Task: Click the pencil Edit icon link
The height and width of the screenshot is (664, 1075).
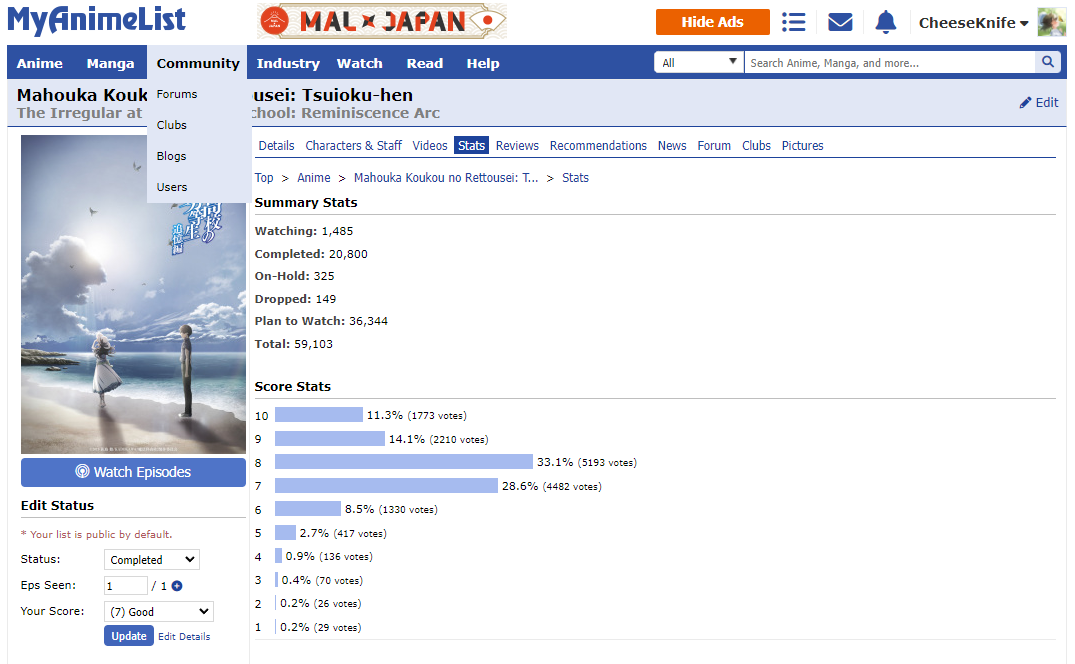Action: tap(1038, 102)
